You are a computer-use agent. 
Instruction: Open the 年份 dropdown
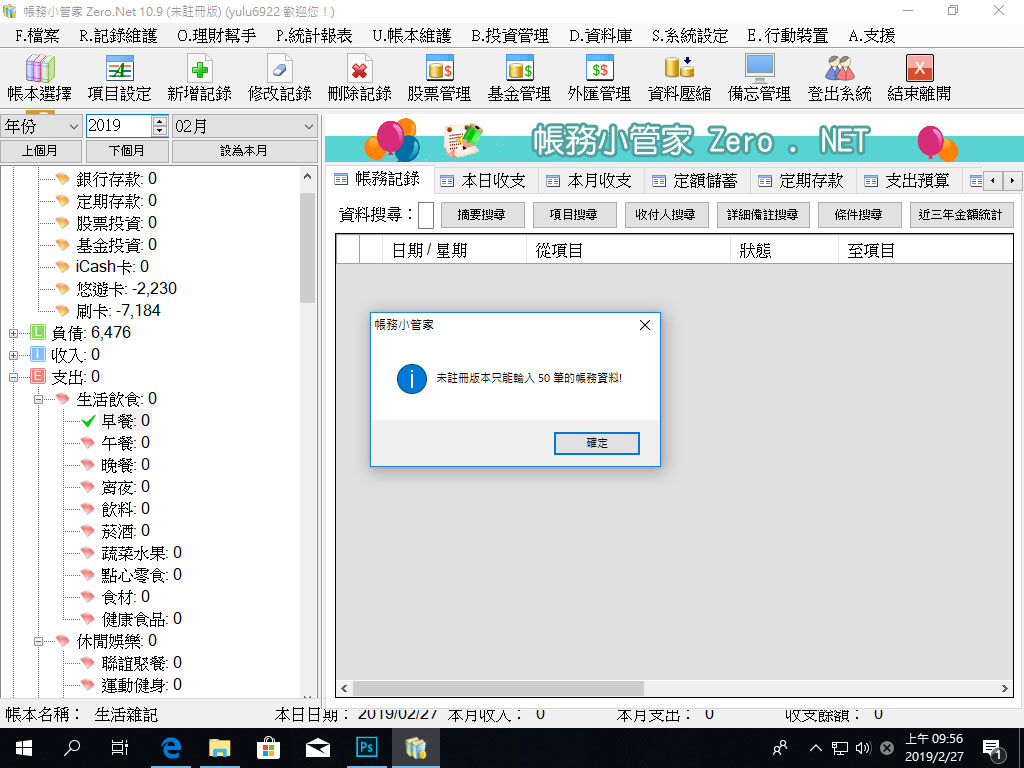point(40,126)
